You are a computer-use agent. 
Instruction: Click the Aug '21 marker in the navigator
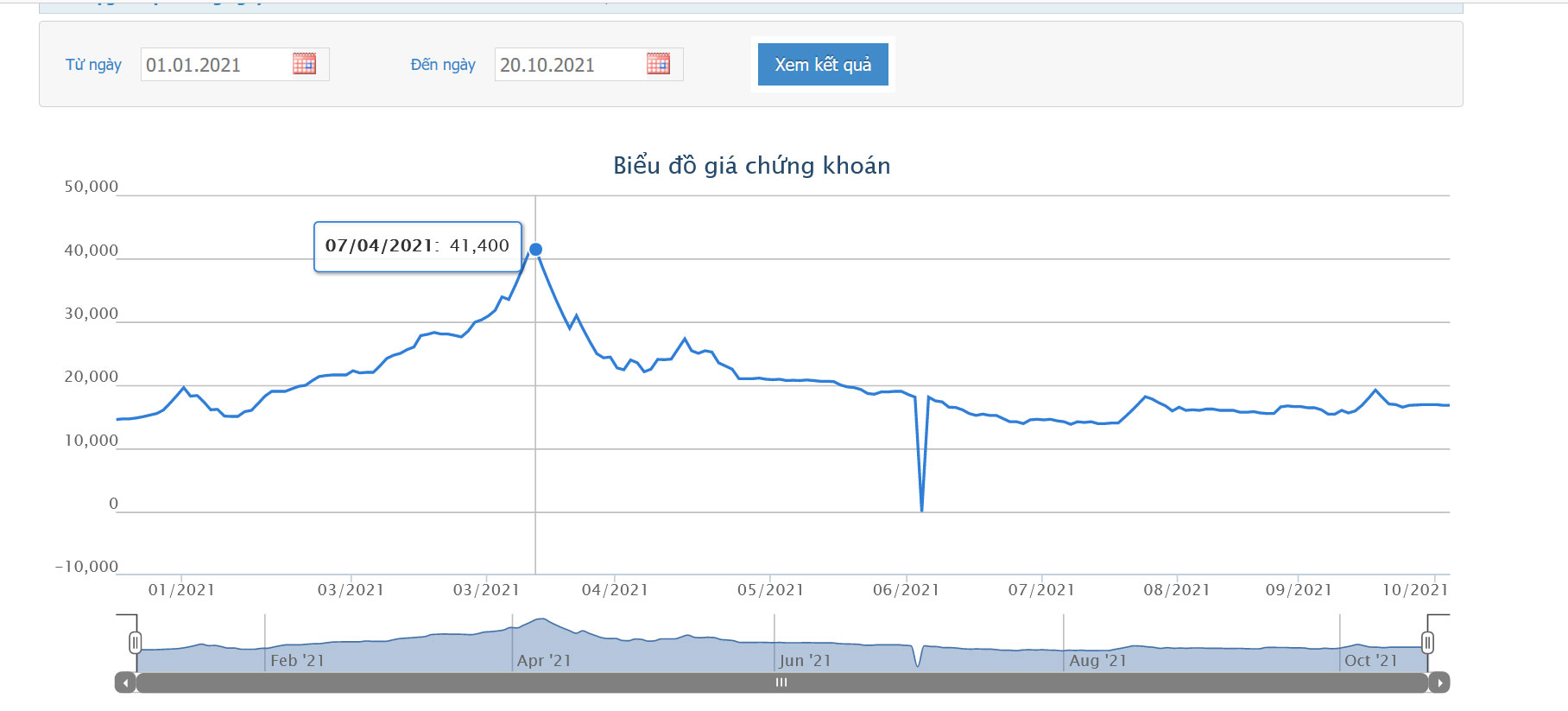(x=1097, y=660)
